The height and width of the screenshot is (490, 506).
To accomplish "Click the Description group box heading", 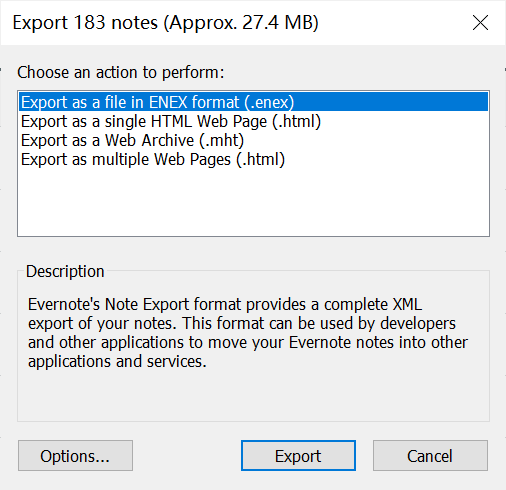I will point(65,271).
